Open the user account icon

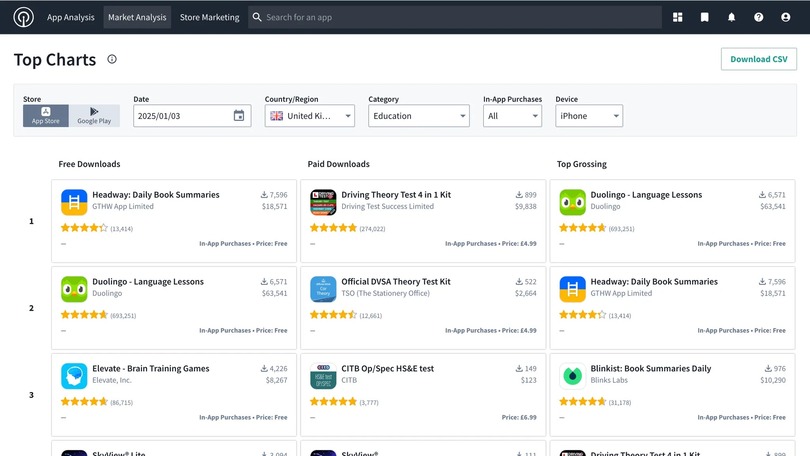click(785, 17)
